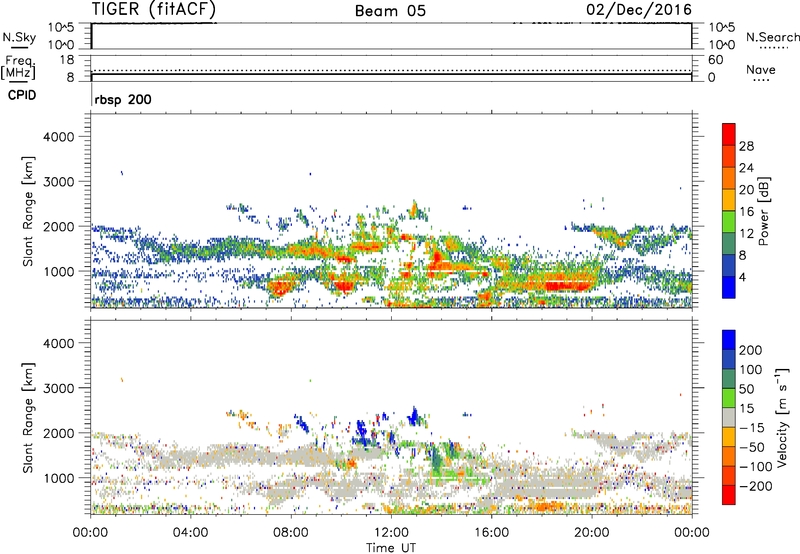The image size is (800, 554).
Task: Click the '08:00' time axis label
Action: pos(290,533)
